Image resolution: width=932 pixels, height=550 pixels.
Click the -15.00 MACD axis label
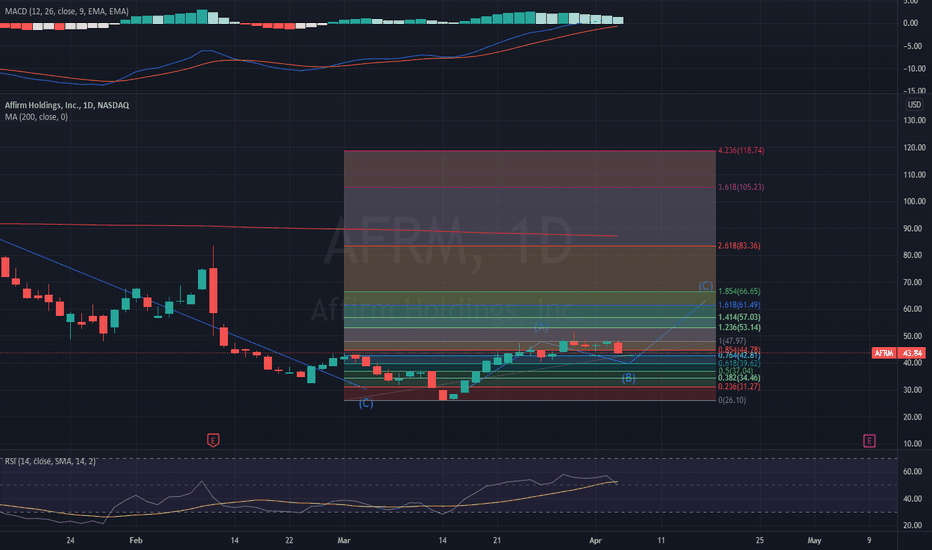(x=912, y=90)
